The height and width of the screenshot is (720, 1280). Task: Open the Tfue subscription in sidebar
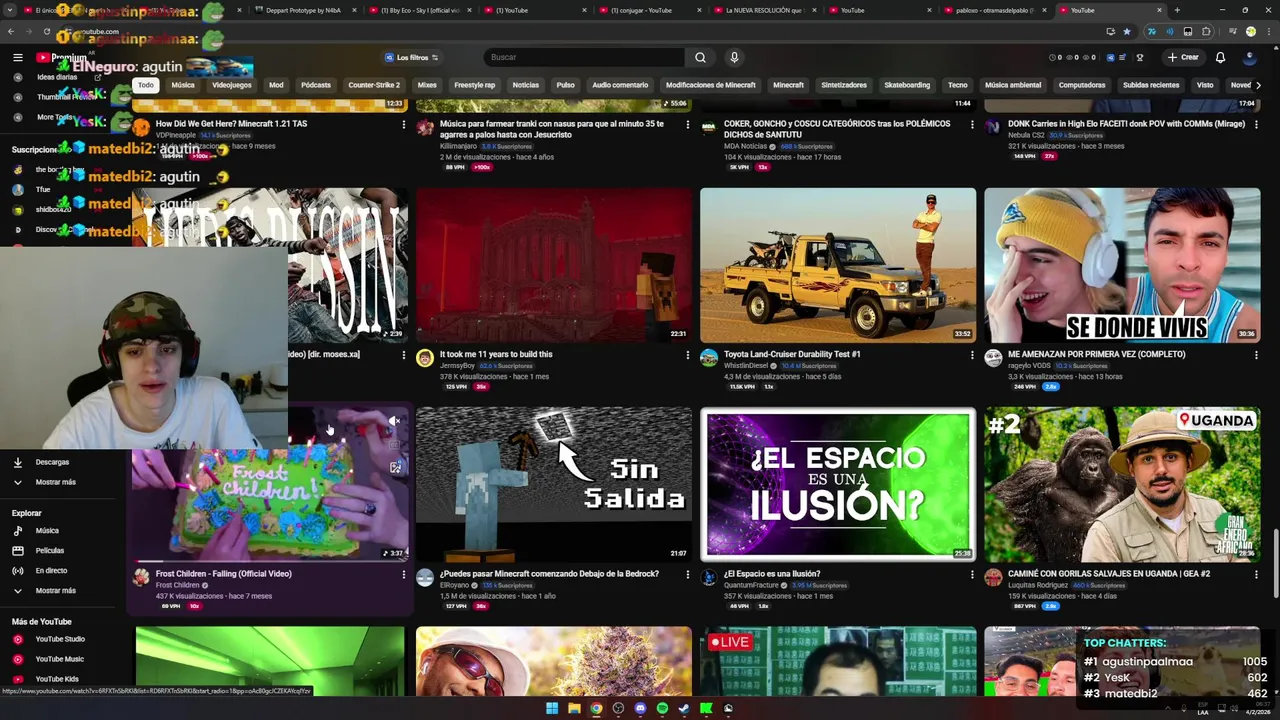click(43, 189)
